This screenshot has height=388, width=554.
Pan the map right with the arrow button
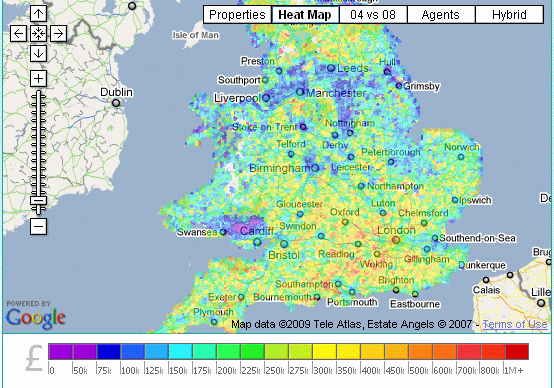[58, 34]
